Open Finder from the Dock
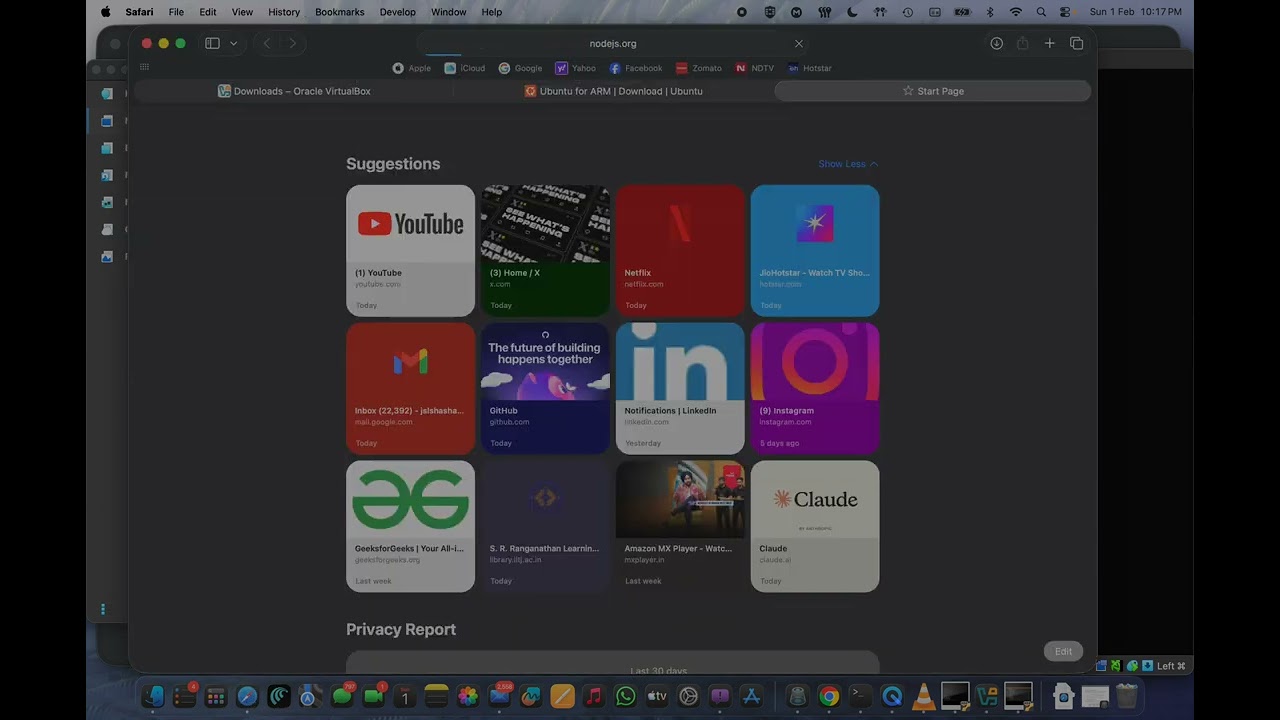This screenshot has width=1280, height=720. (x=153, y=696)
